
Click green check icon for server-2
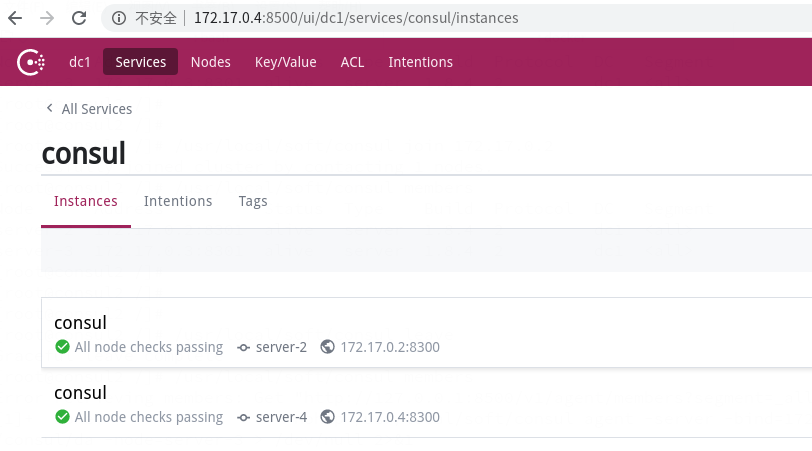62,346
